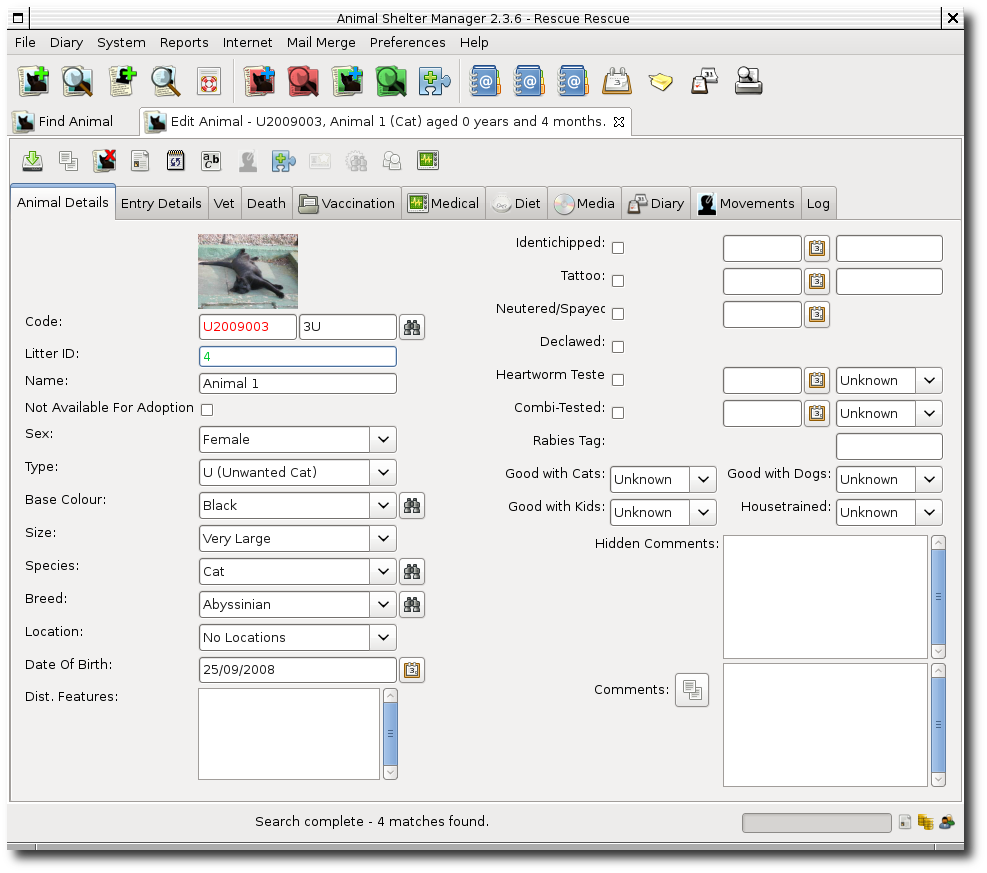Switch to the Find Animal tab
Image resolution: width=987 pixels, height=873 pixels.
point(64,121)
